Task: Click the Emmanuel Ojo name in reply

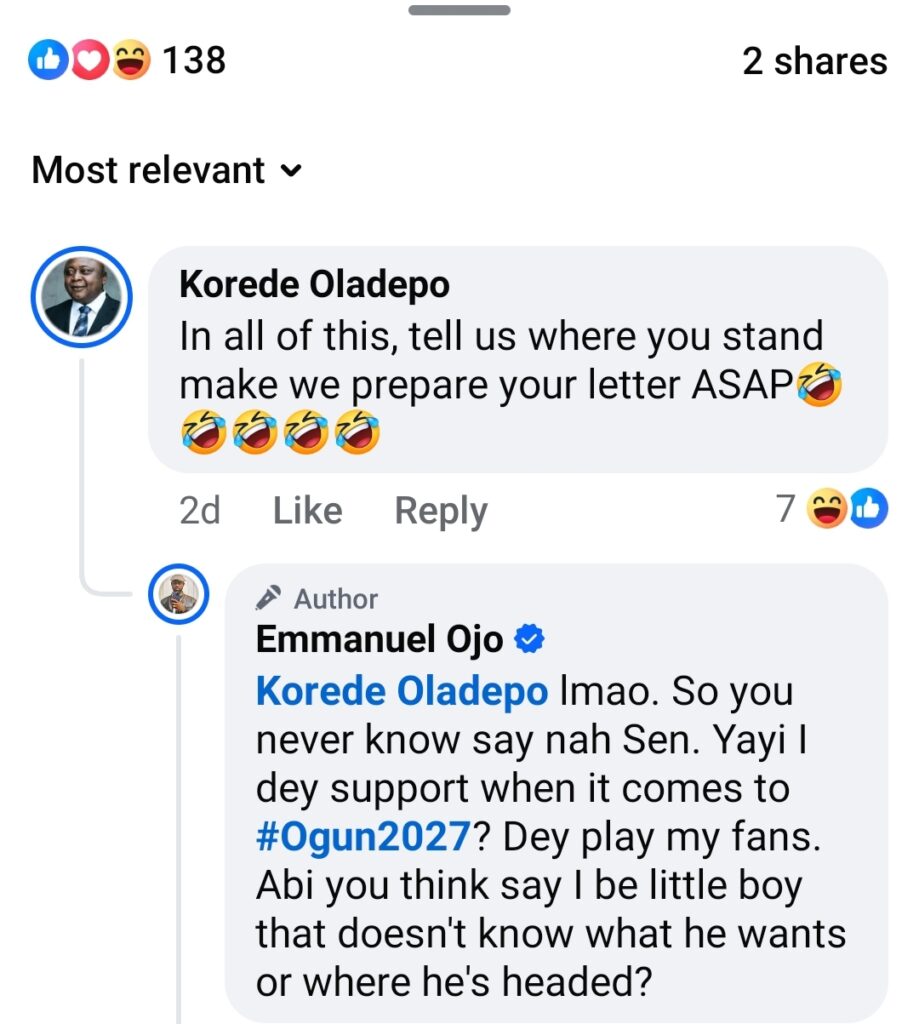Action: click(380, 640)
